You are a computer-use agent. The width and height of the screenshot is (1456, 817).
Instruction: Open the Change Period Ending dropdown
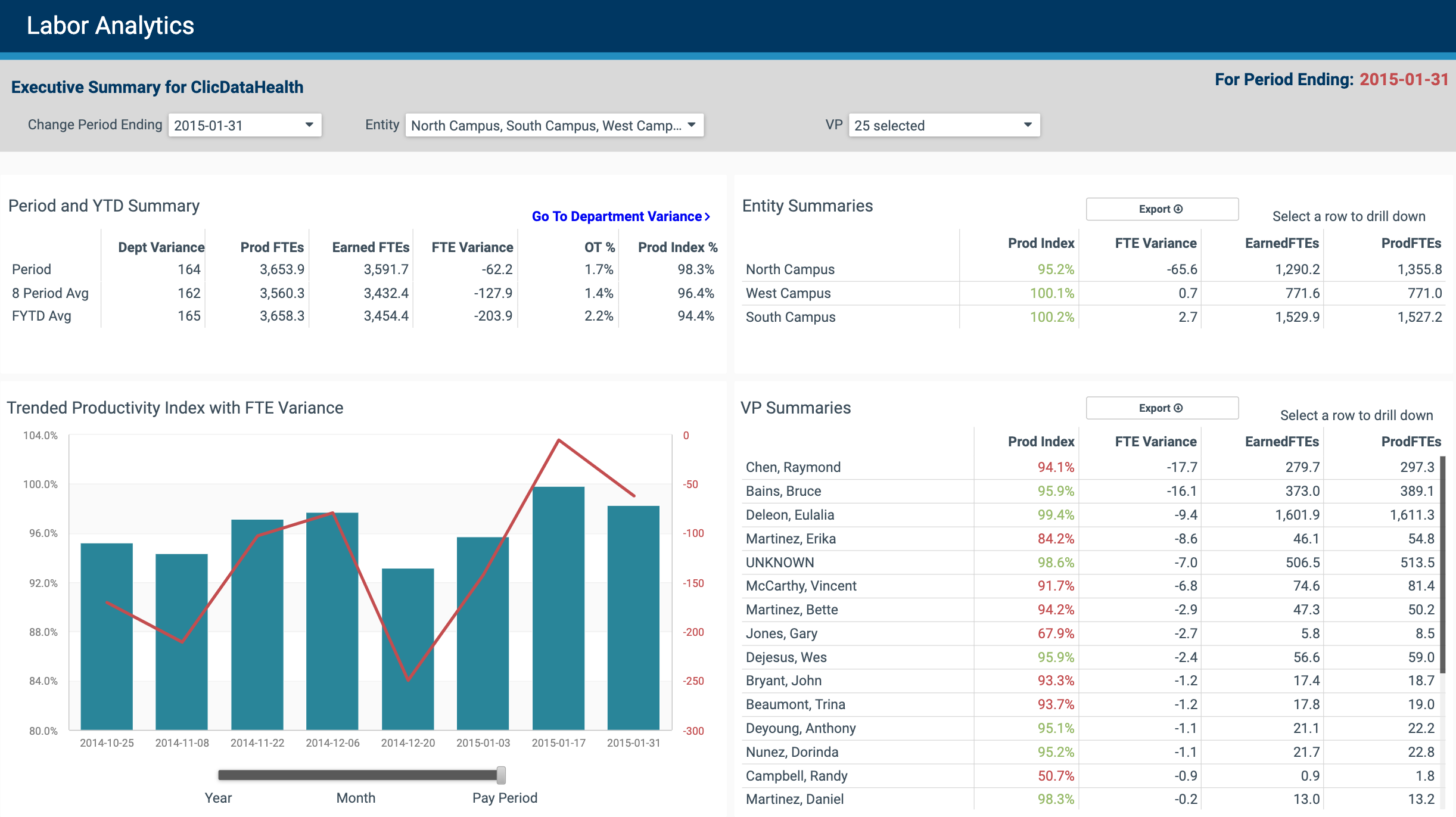coord(245,125)
